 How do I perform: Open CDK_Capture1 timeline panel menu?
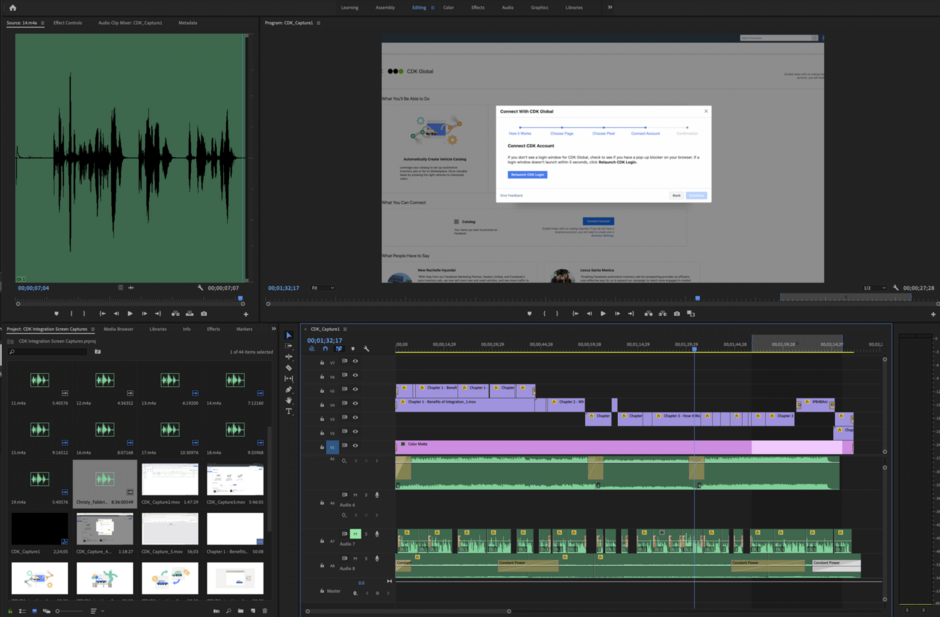point(345,329)
